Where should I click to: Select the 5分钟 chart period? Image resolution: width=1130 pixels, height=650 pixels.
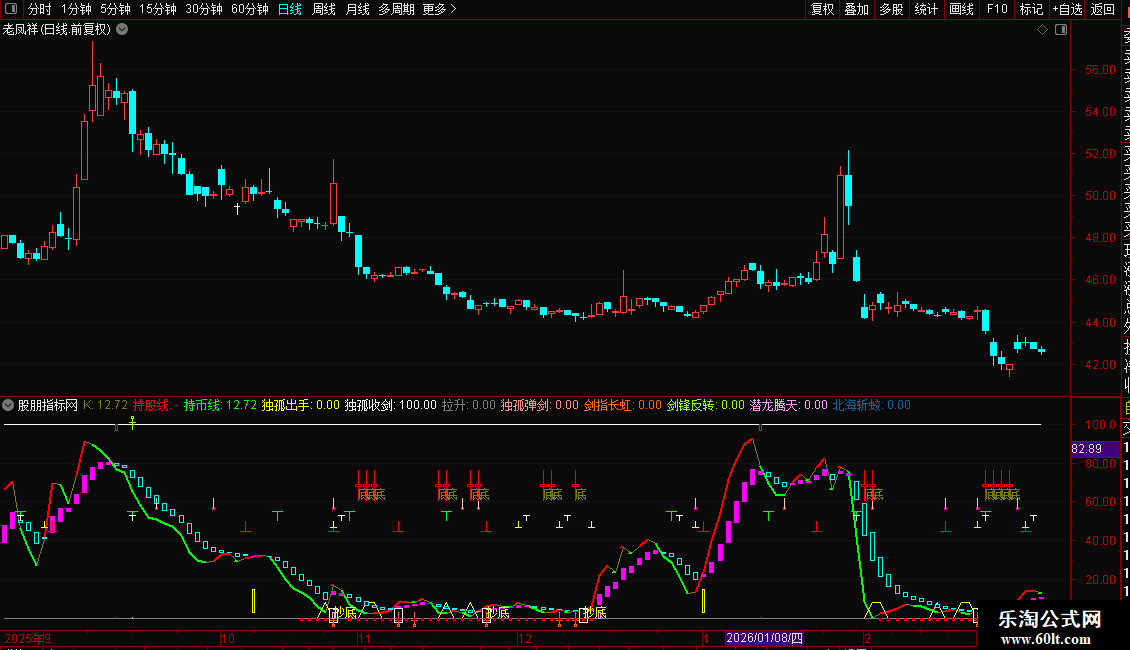point(115,9)
